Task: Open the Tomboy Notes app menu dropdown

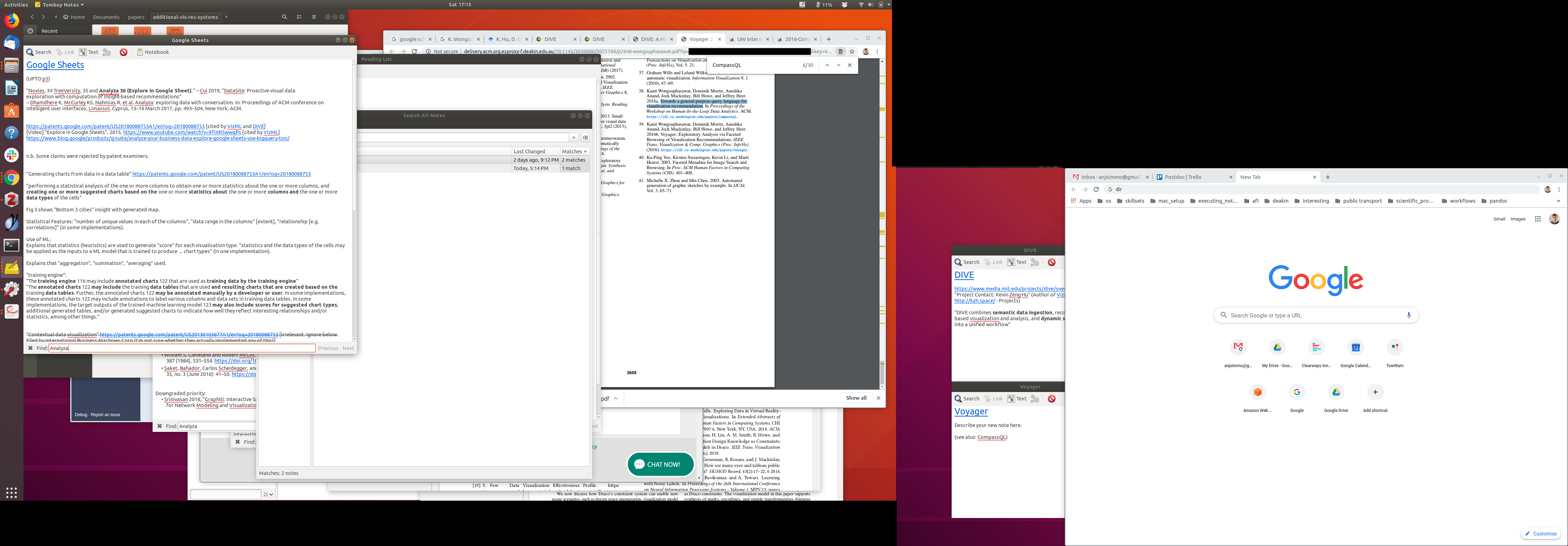Action: tap(59, 5)
